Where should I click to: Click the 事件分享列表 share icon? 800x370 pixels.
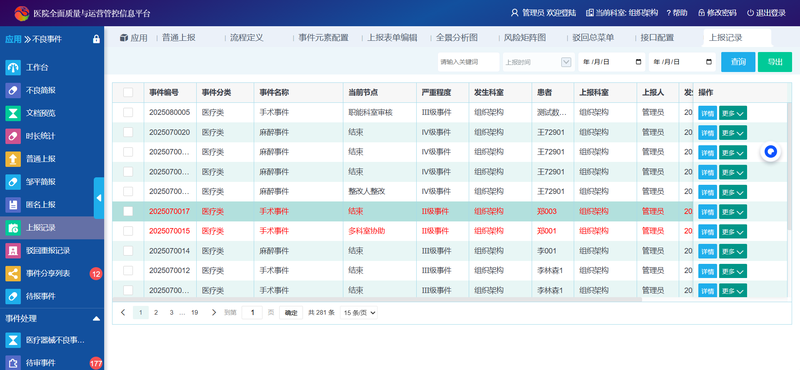click(x=13, y=274)
